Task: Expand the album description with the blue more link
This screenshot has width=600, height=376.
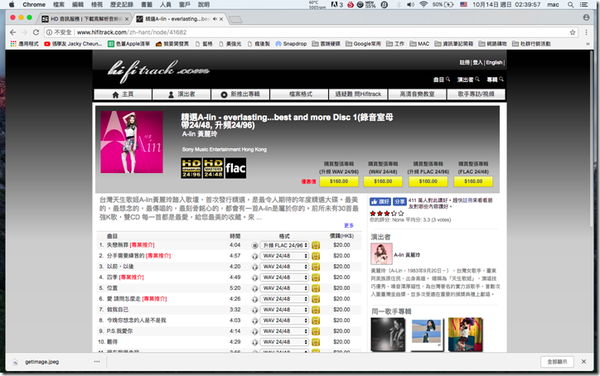Action: (x=349, y=226)
